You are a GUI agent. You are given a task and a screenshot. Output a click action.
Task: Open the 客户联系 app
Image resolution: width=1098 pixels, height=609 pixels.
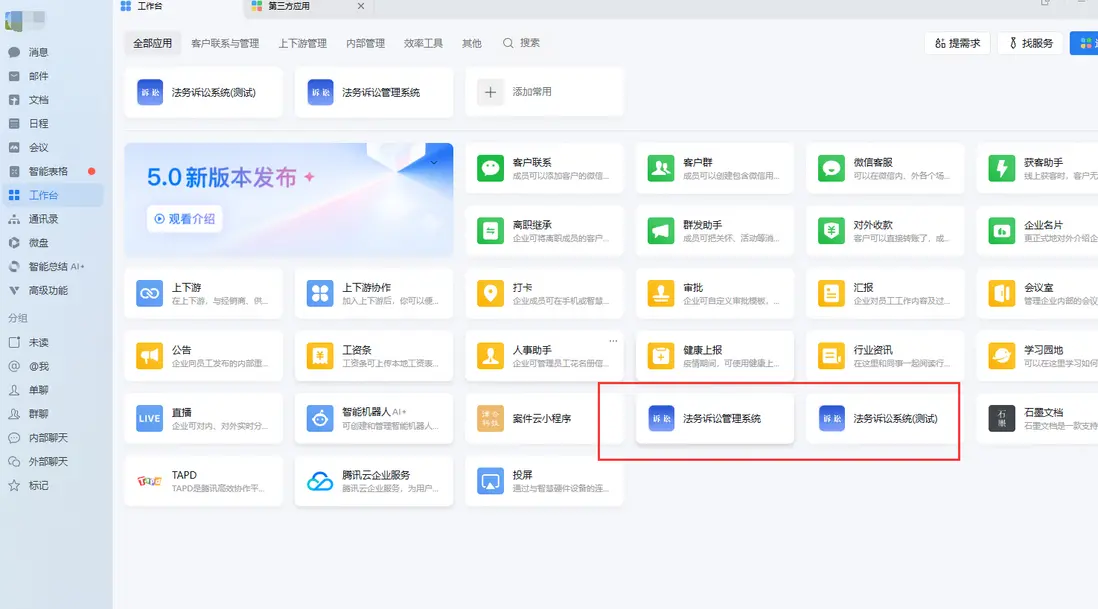[544, 169]
